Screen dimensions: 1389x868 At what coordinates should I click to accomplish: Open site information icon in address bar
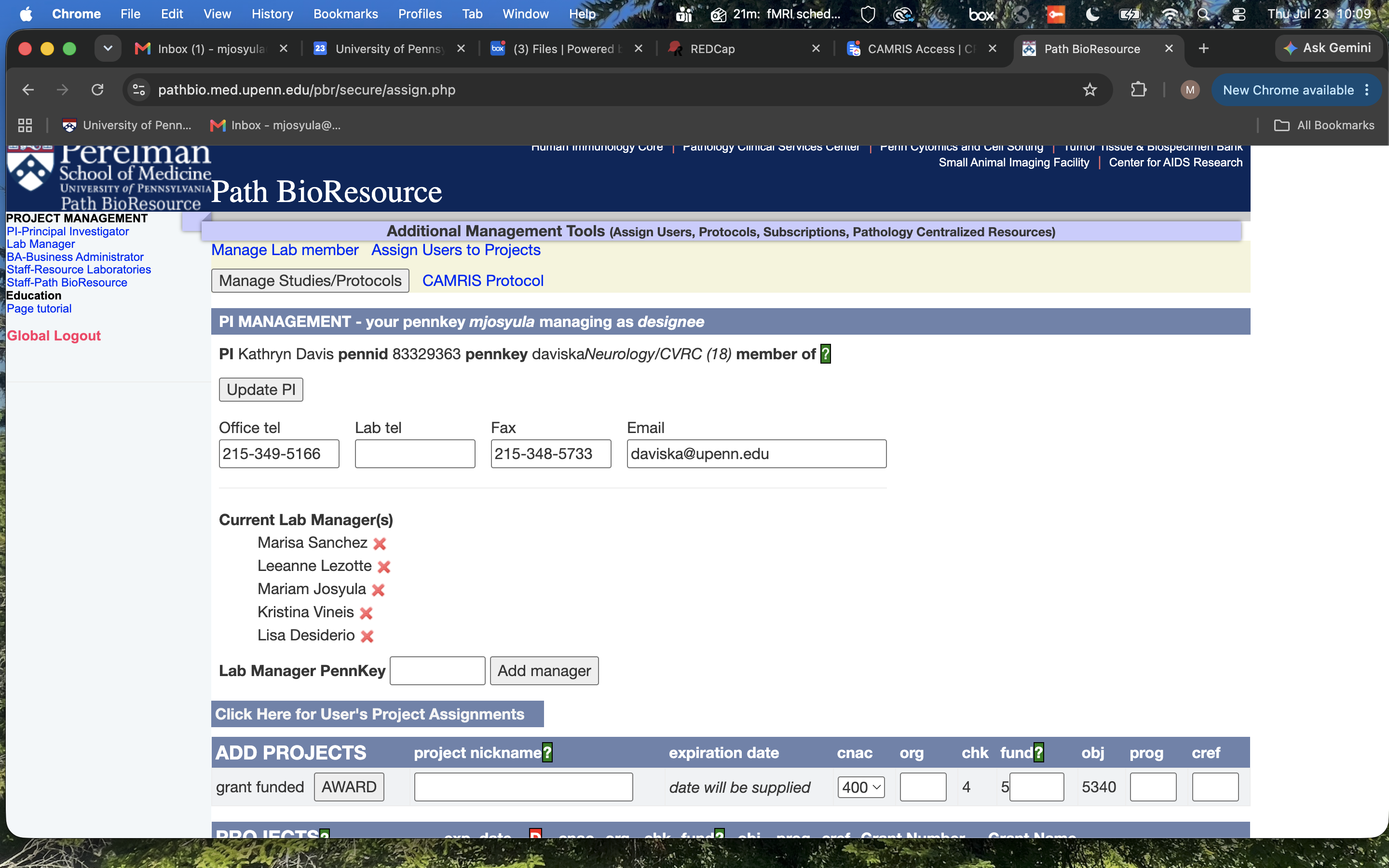tap(139, 90)
